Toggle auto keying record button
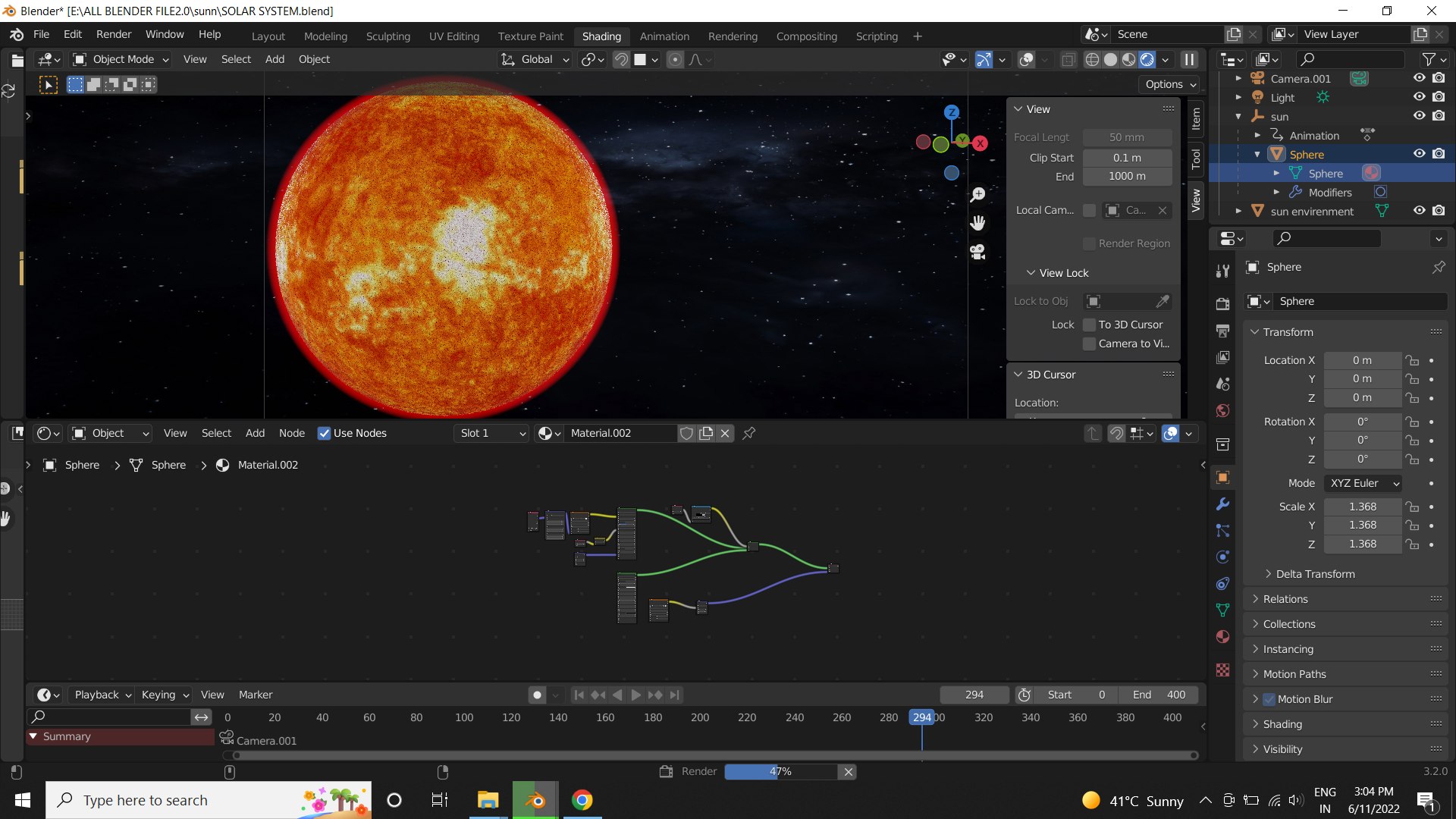 pyautogui.click(x=537, y=695)
